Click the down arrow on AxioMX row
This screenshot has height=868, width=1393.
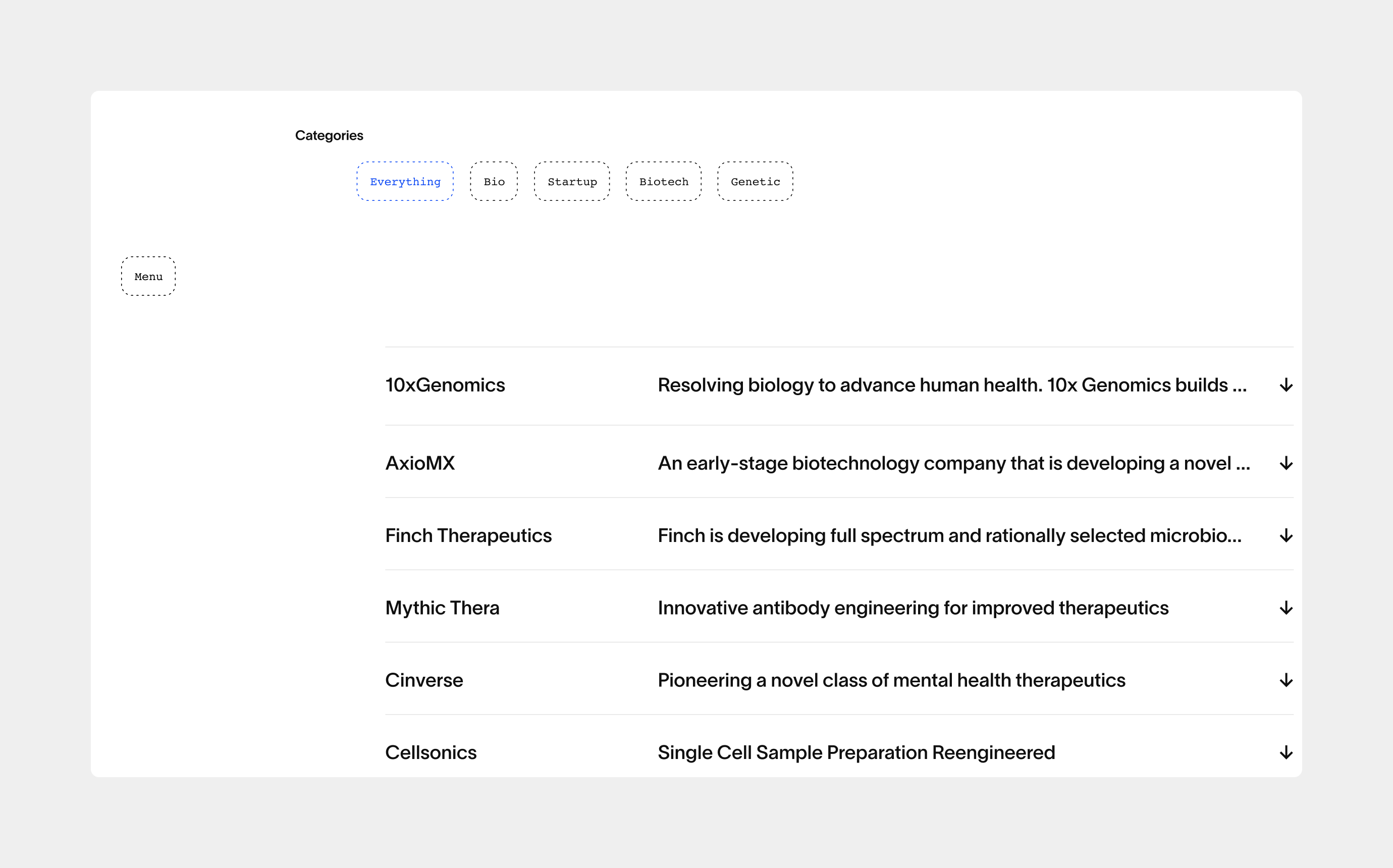point(1285,463)
